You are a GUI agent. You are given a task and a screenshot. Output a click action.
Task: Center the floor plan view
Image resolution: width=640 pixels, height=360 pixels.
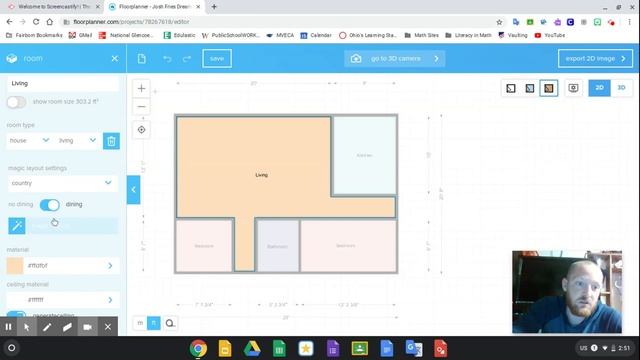(x=141, y=130)
